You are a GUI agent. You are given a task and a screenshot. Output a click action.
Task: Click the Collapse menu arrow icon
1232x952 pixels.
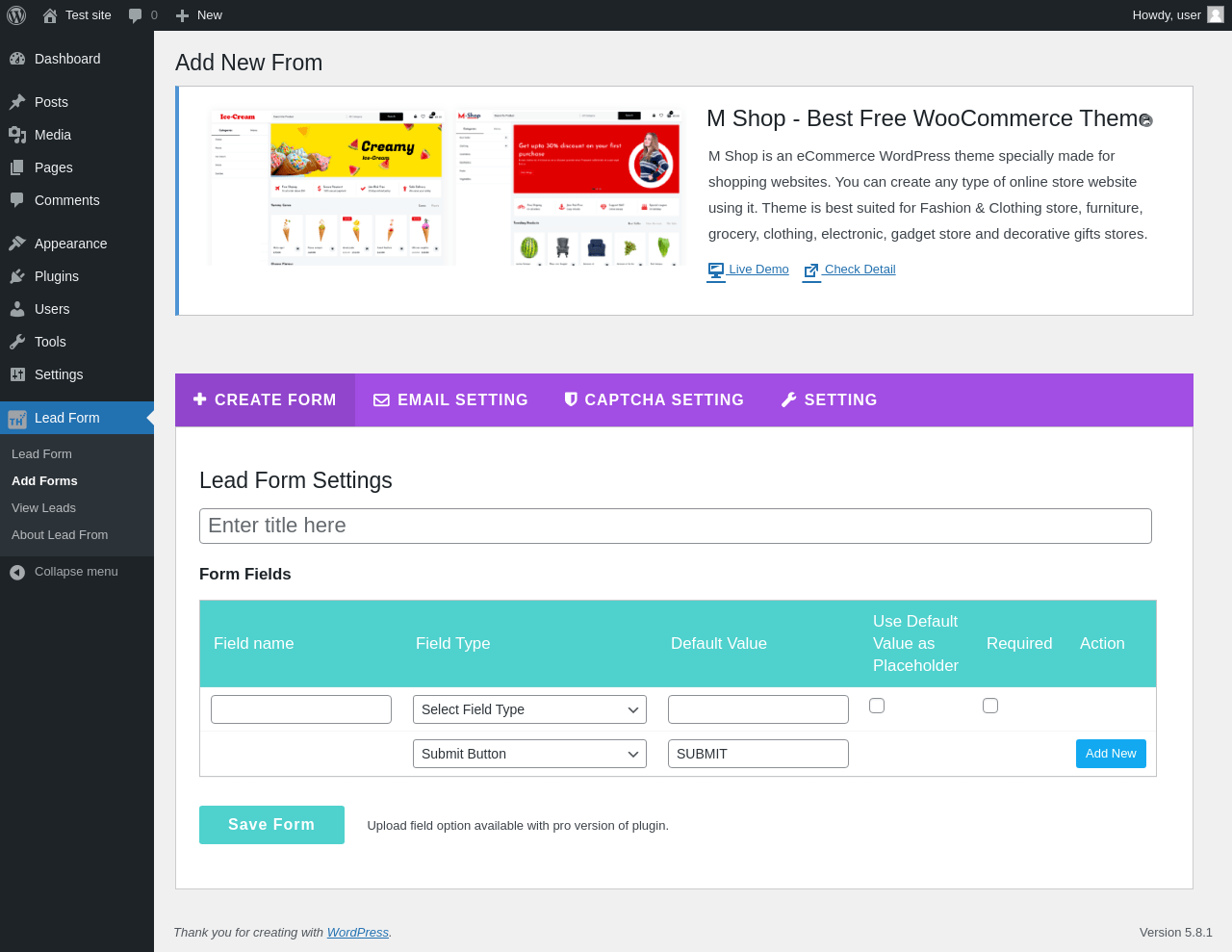[x=17, y=573]
